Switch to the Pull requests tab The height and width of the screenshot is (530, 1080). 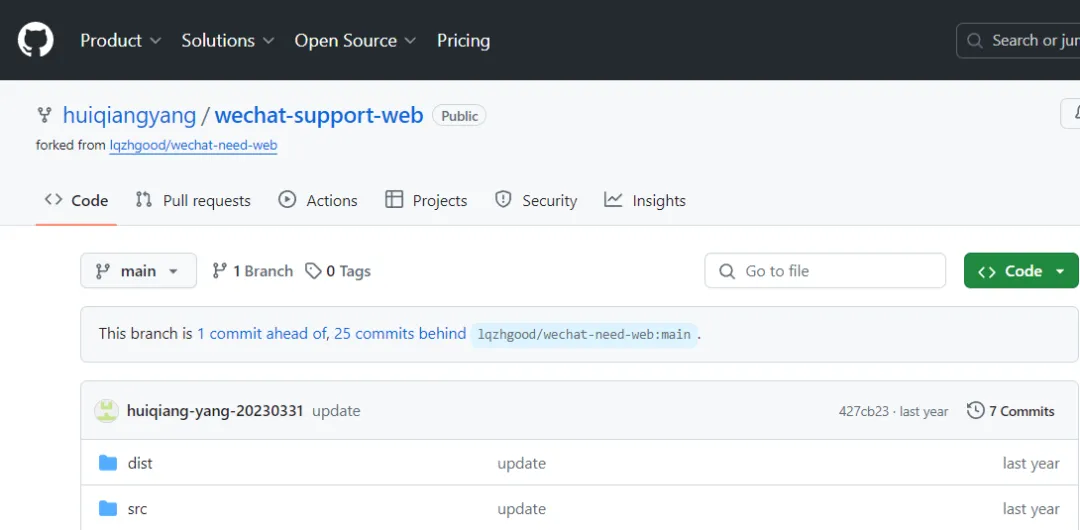click(193, 200)
